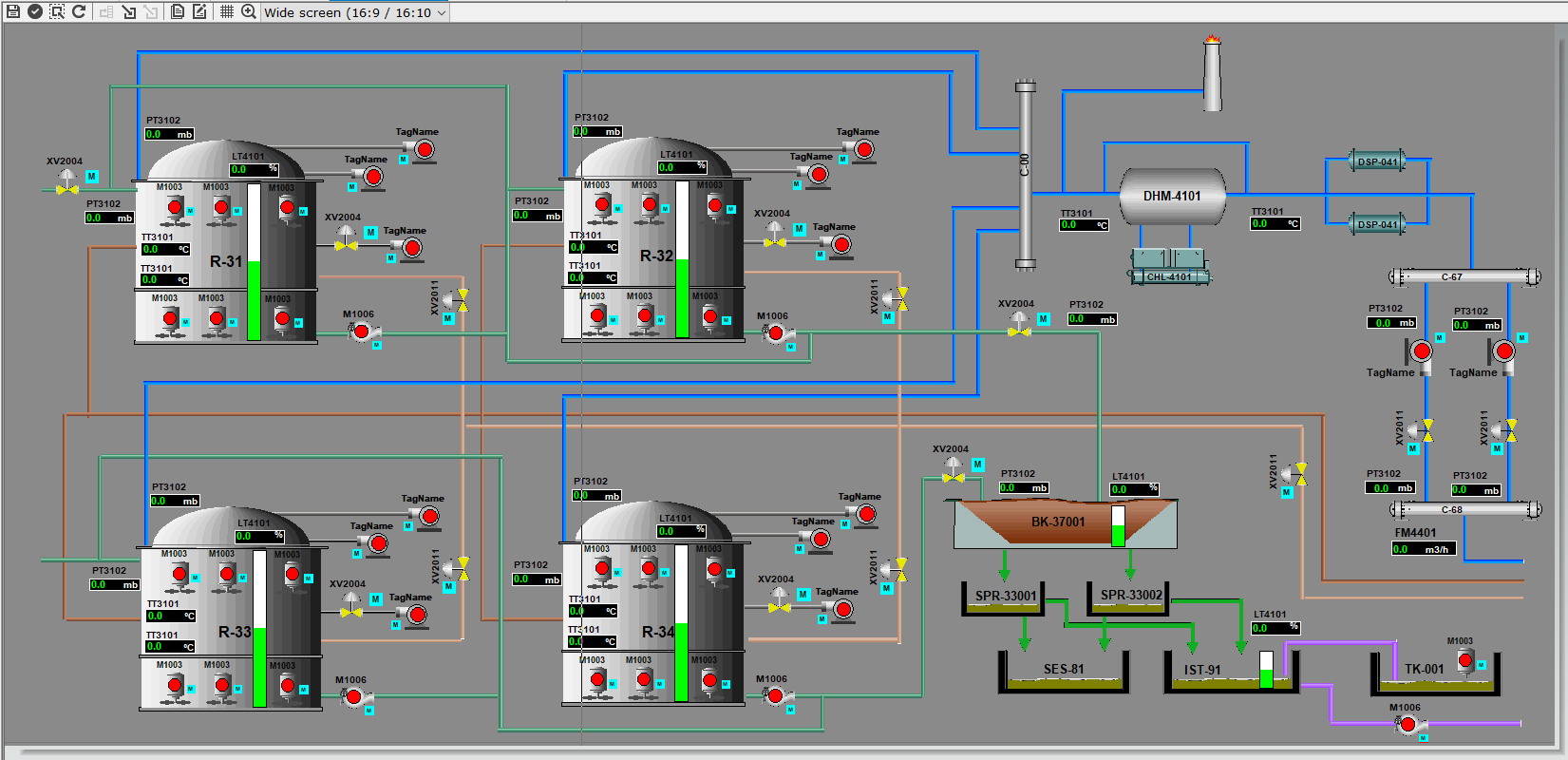
Task: Click the IST-91 green level bar
Action: [1266, 670]
